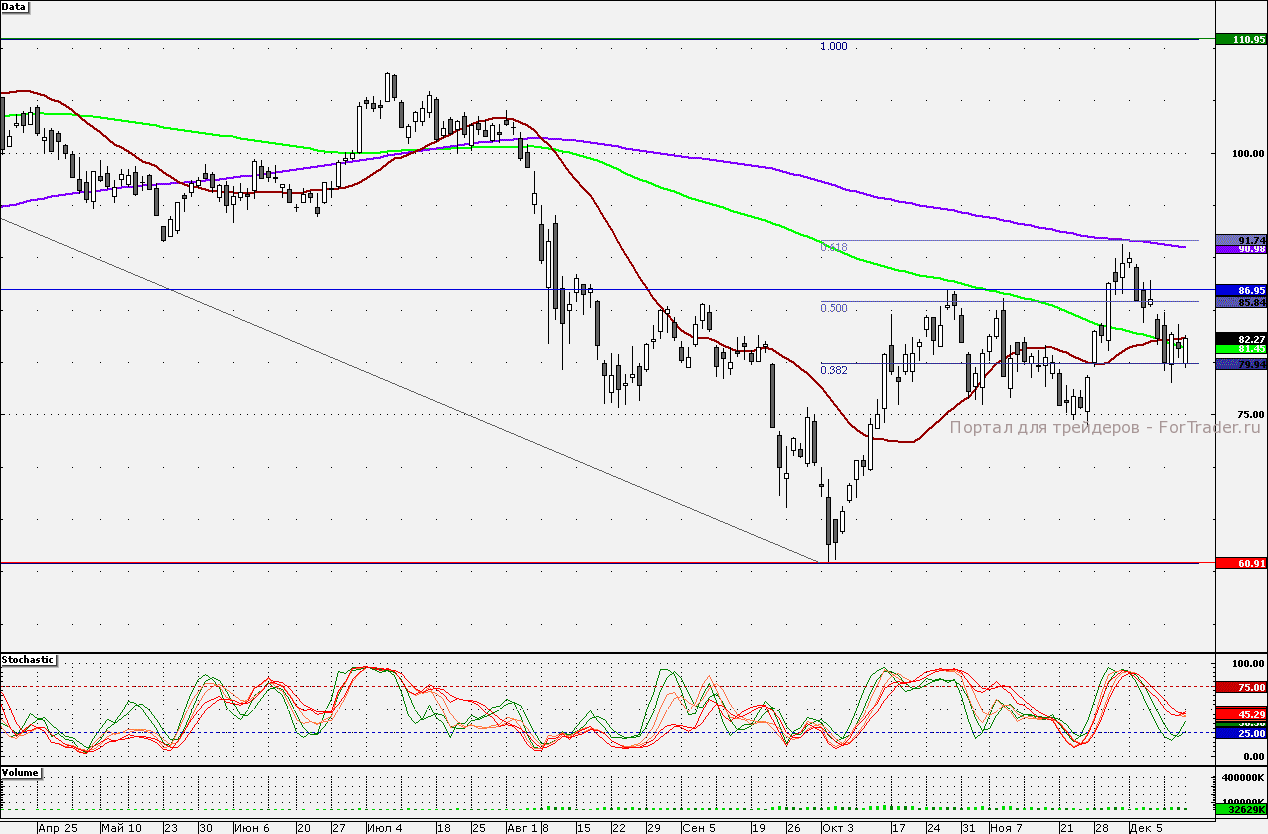Click the Окт 3 date on time axis
This screenshot has width=1268, height=834.
pyautogui.click(x=837, y=828)
